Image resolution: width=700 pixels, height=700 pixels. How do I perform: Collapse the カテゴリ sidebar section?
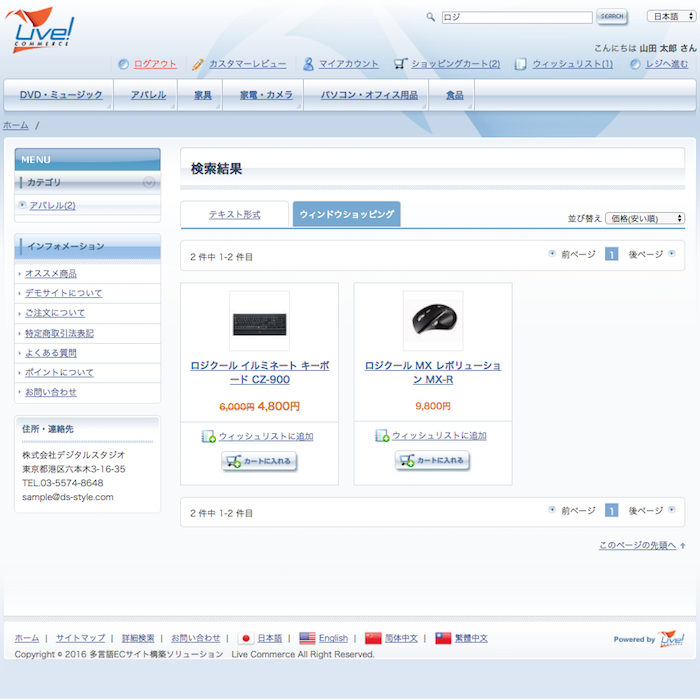coord(148,182)
